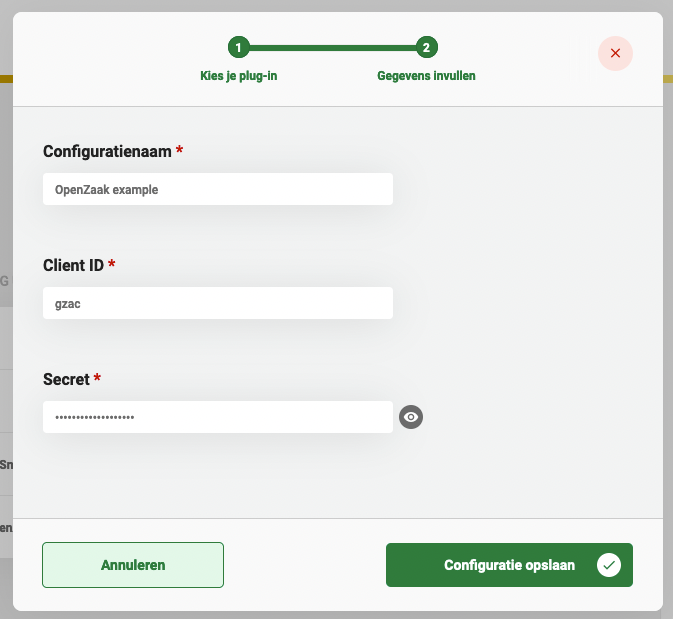Click the red asterisk beside Configuratienaam
Screen dimensions: 673x619
(180, 150)
